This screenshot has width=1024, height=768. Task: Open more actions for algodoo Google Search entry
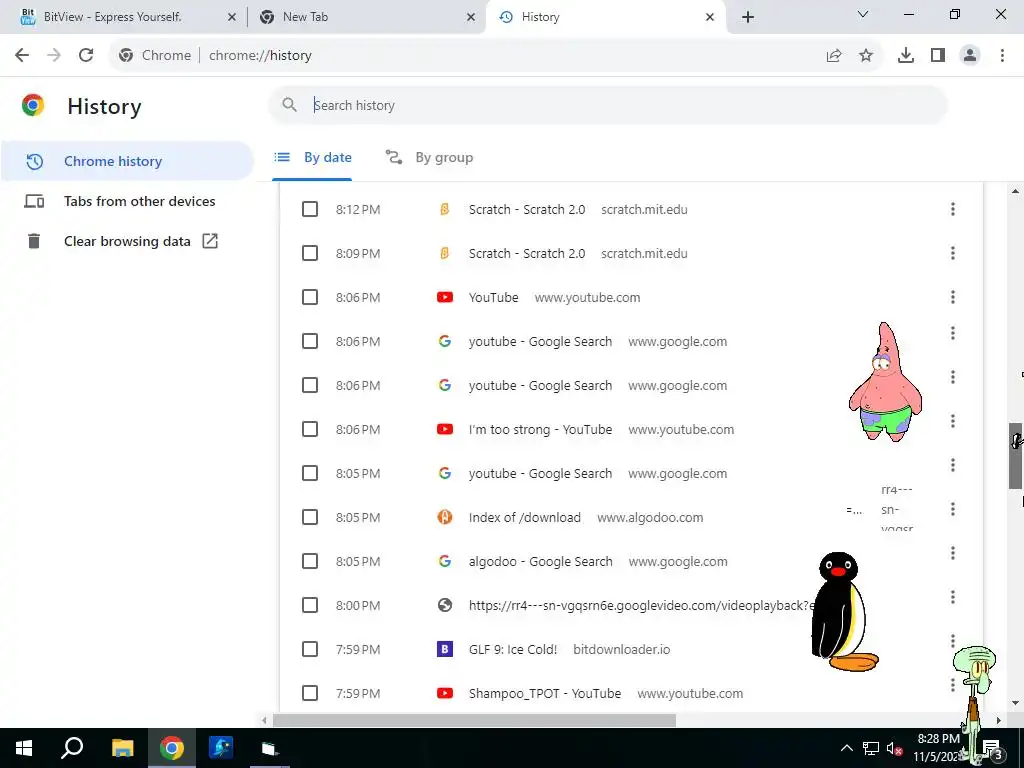(x=953, y=553)
